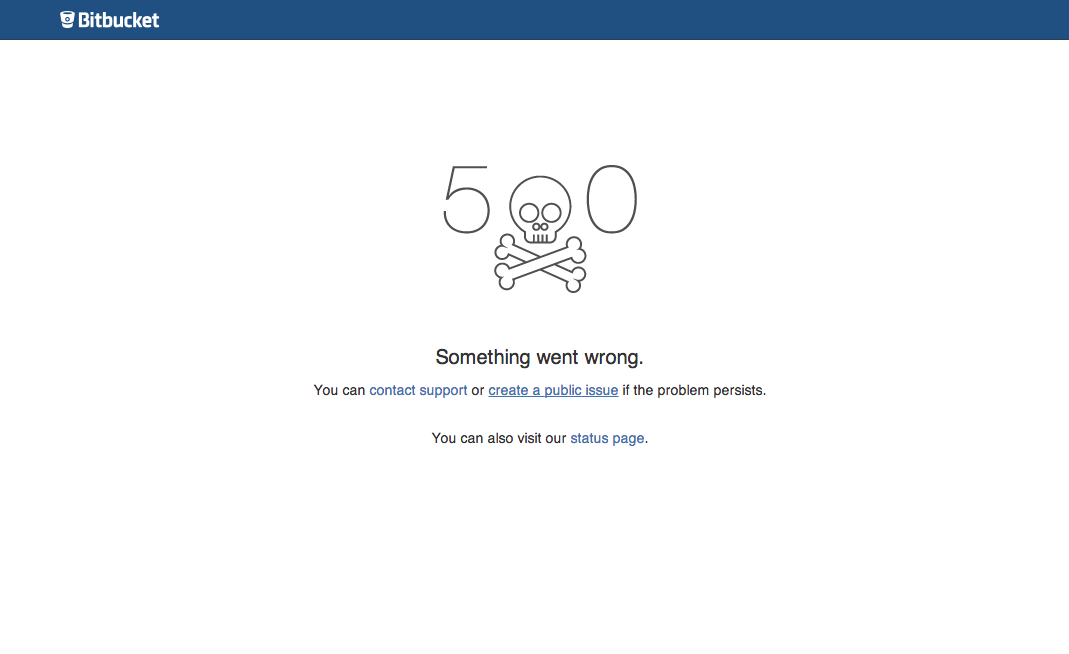Open the contact support link

pyautogui.click(x=418, y=390)
